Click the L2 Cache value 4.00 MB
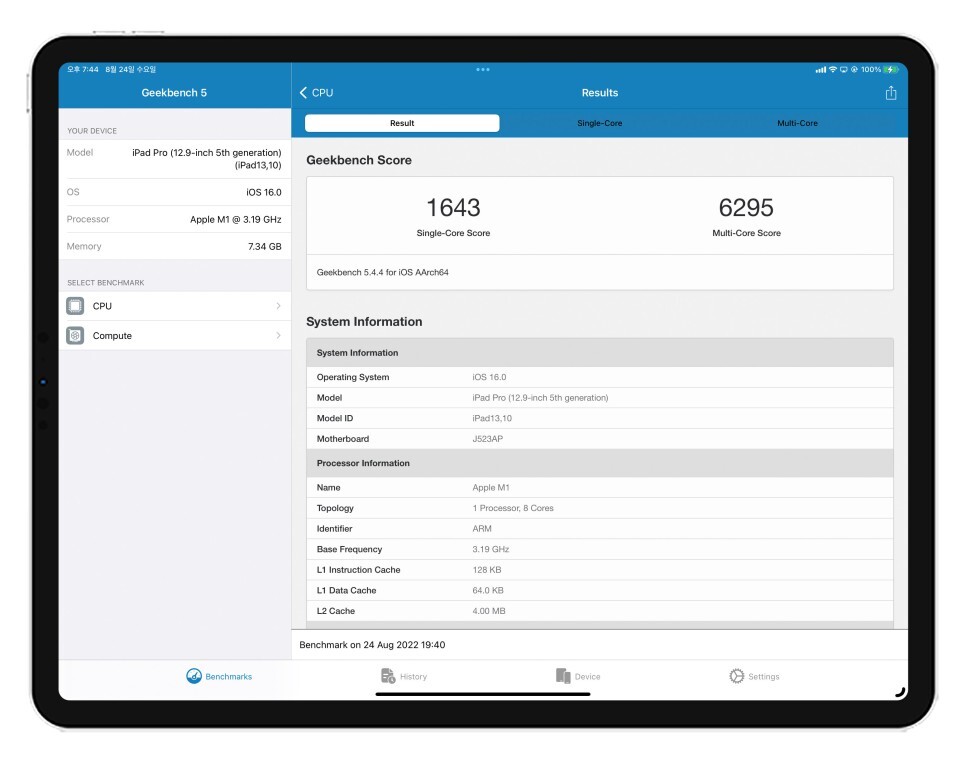 pos(489,611)
